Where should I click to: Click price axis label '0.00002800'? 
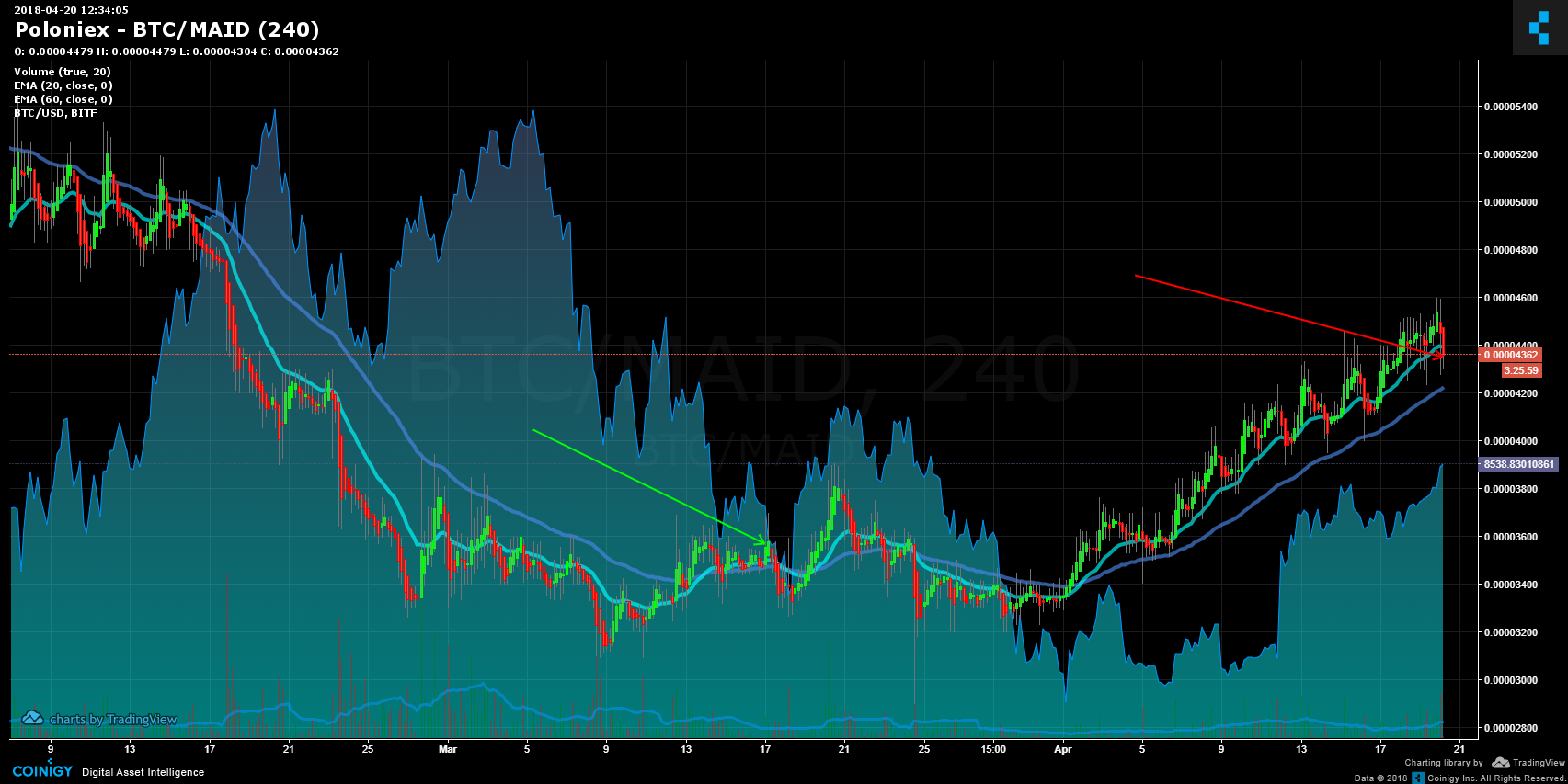(1511, 728)
